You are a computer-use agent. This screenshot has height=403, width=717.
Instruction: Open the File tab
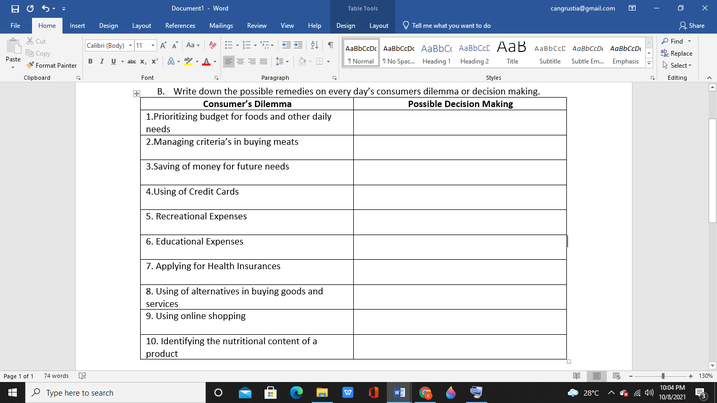15,26
